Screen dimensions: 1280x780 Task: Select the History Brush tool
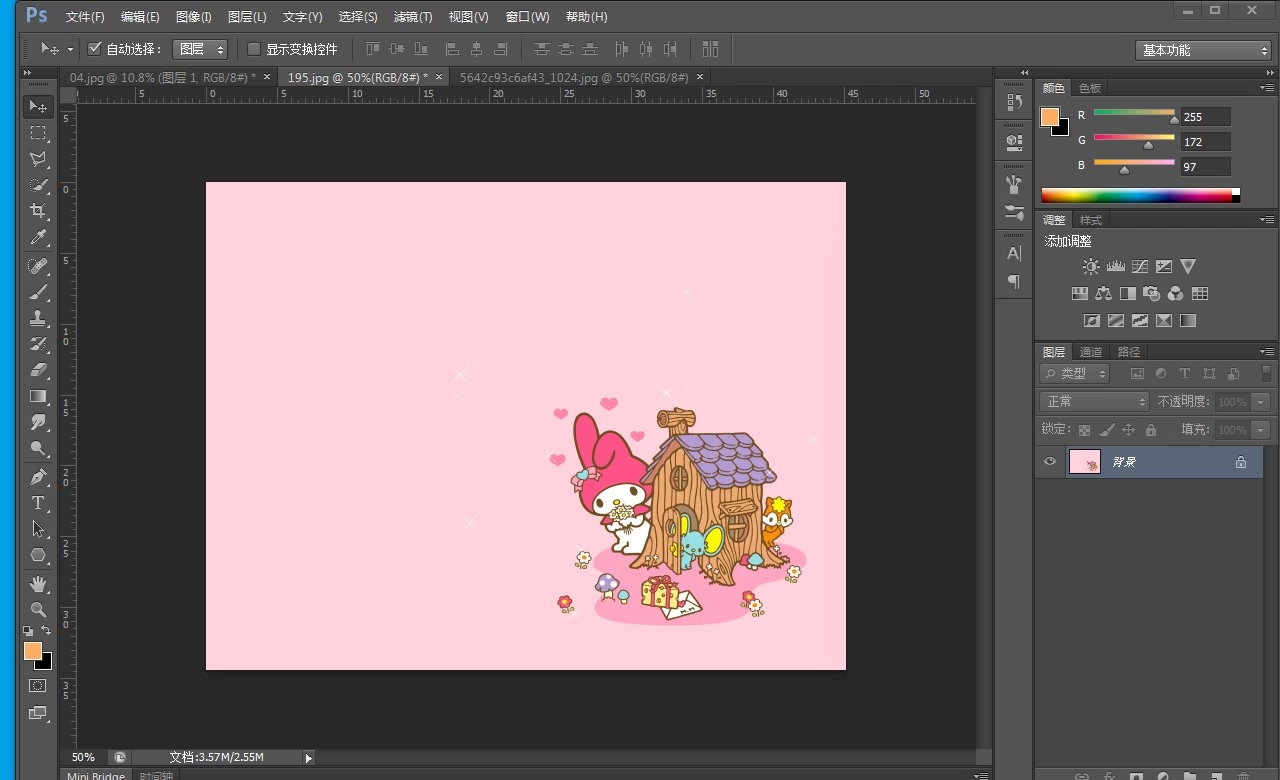pyautogui.click(x=38, y=345)
